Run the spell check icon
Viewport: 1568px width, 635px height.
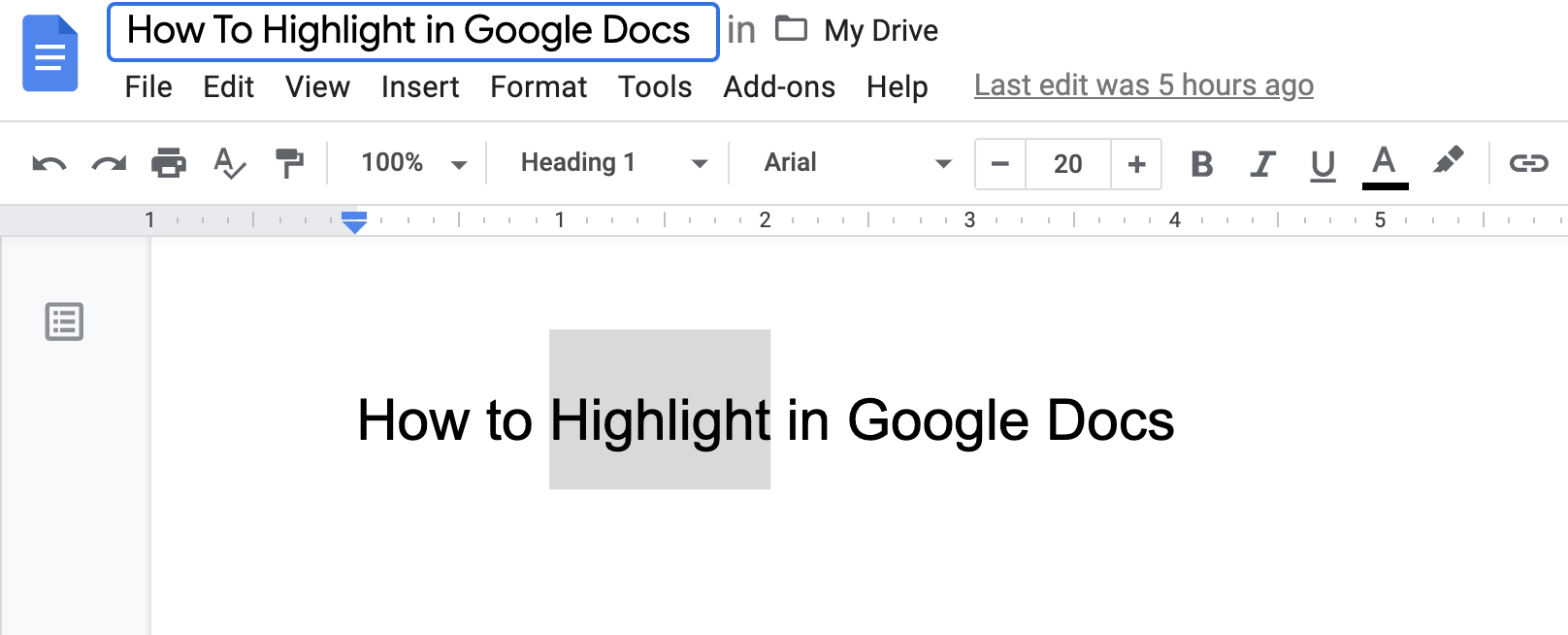(x=229, y=163)
